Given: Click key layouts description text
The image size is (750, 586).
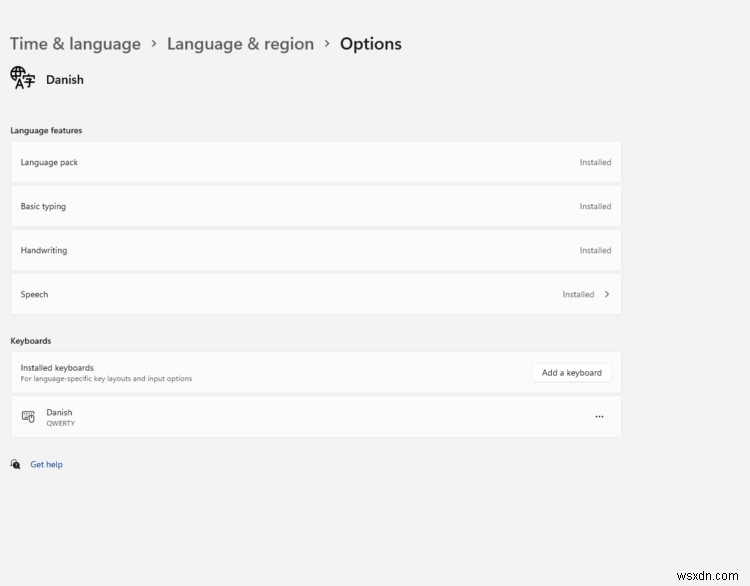Looking at the screenshot, I should coord(106,379).
